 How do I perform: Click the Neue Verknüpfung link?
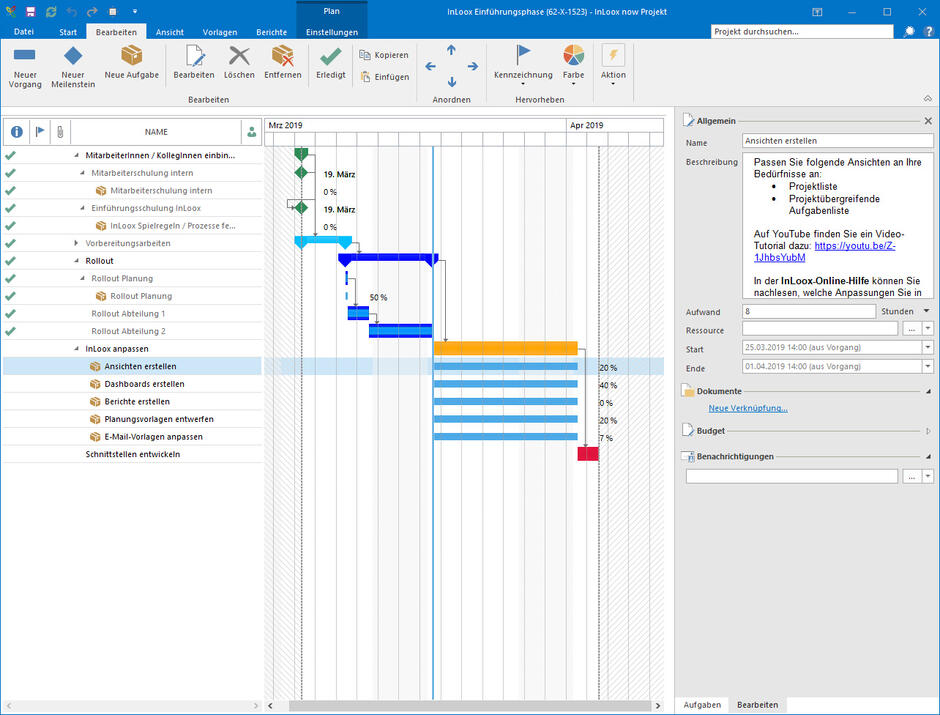tap(747, 408)
